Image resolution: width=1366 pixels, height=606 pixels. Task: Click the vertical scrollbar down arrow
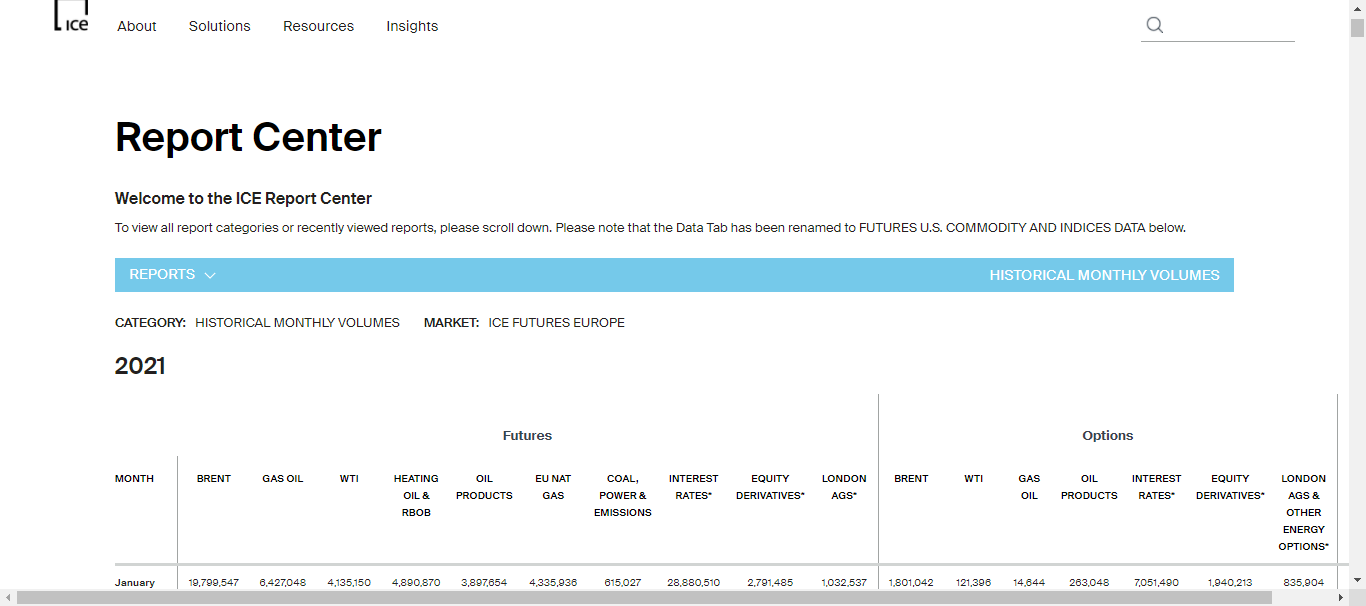point(1357,580)
